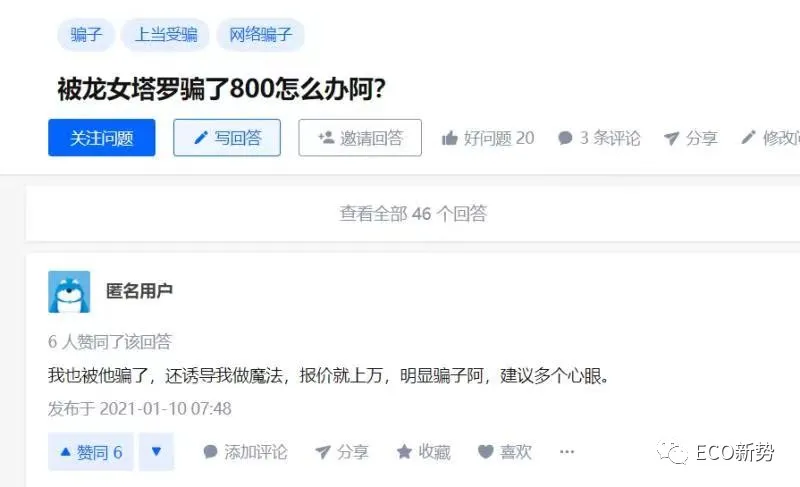Click the downvote triangle button

pos(157,452)
